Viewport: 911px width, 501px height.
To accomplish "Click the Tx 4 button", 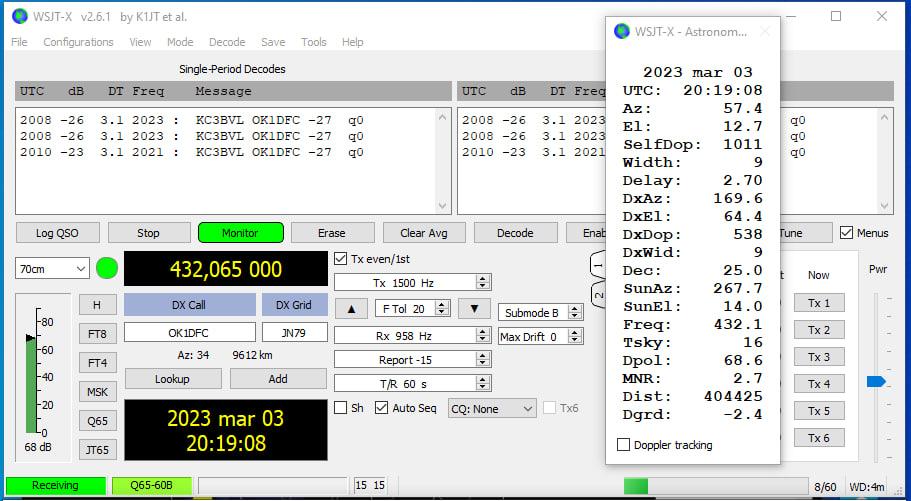I will coord(819,384).
